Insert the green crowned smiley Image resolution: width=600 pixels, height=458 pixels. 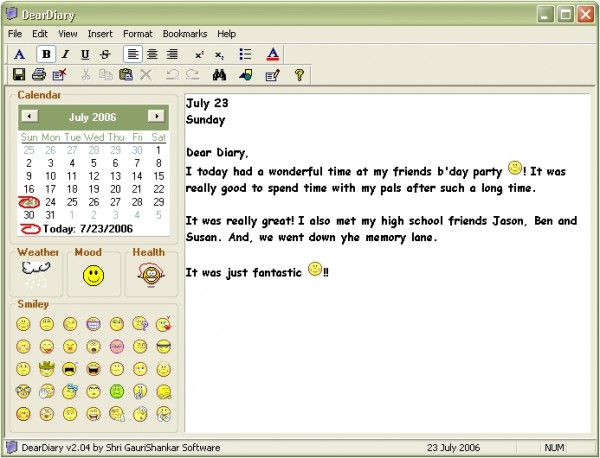tap(47, 368)
